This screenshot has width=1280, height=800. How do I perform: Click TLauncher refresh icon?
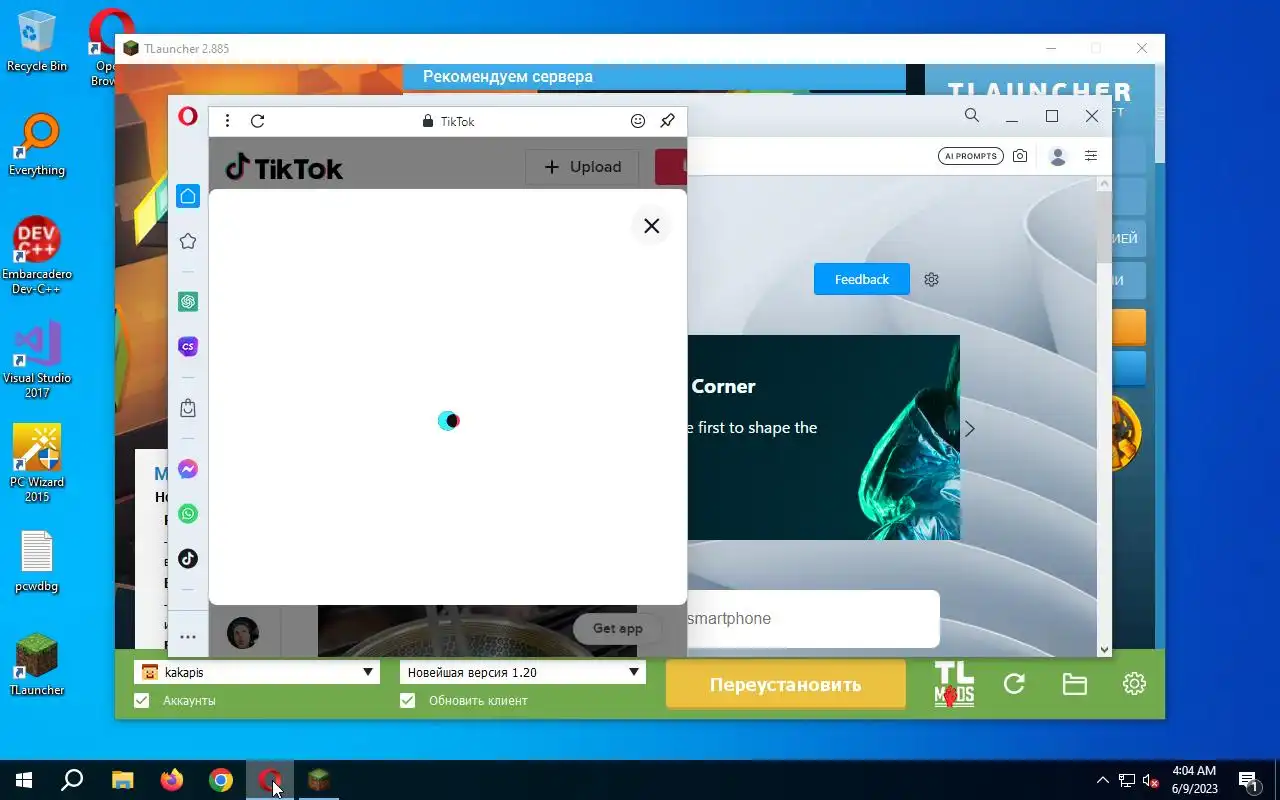pos(1014,684)
